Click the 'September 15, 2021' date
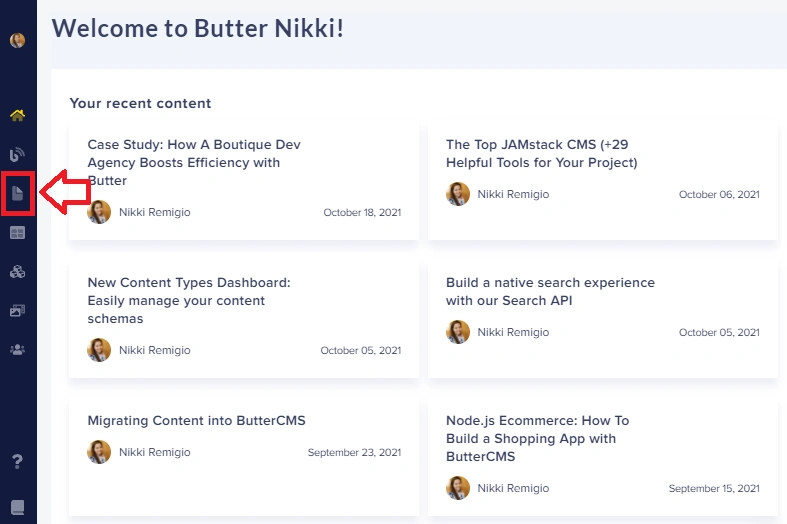The height and width of the screenshot is (524, 787). click(714, 488)
